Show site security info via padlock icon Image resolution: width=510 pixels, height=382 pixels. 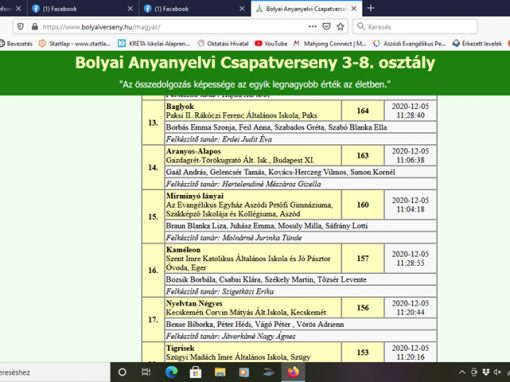35,27
